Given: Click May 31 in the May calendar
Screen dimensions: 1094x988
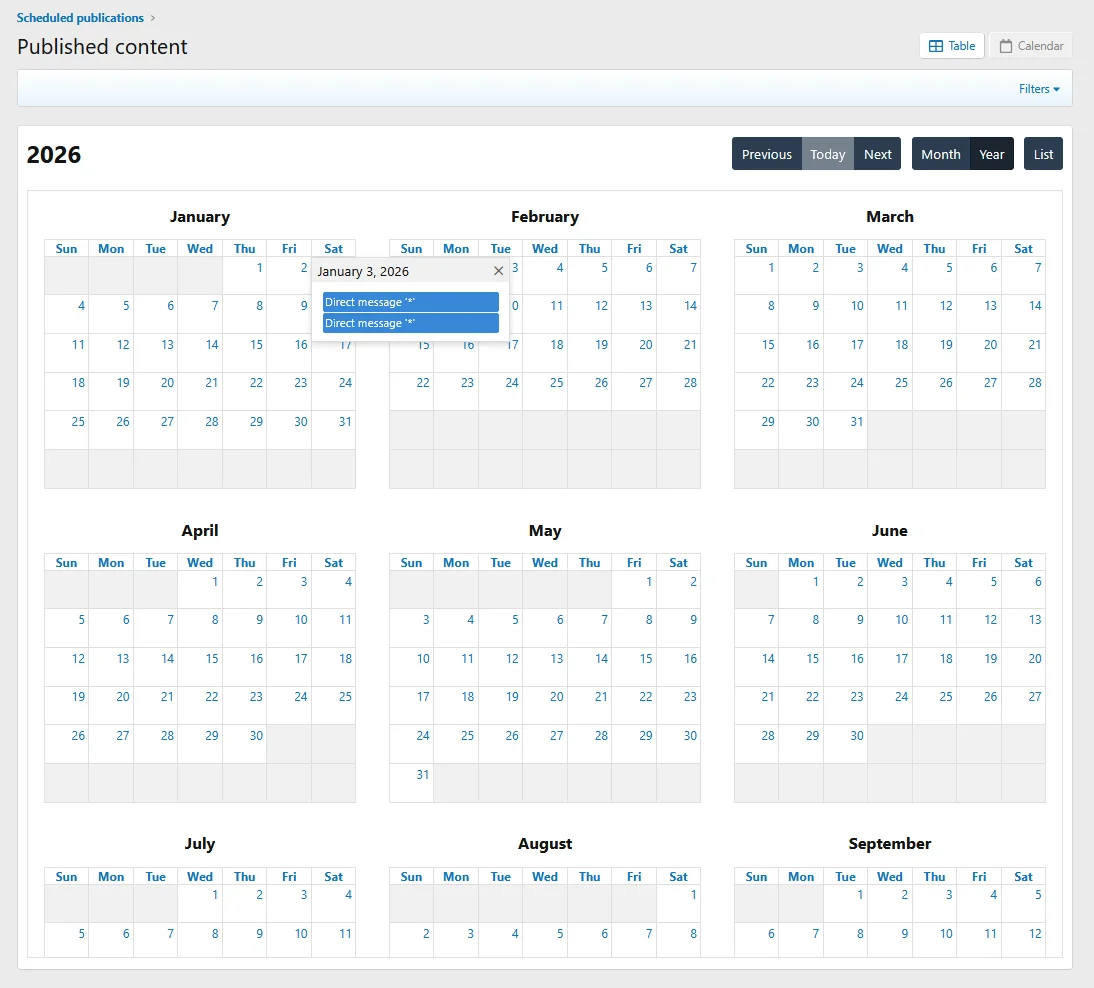Looking at the screenshot, I should pyautogui.click(x=423, y=774).
